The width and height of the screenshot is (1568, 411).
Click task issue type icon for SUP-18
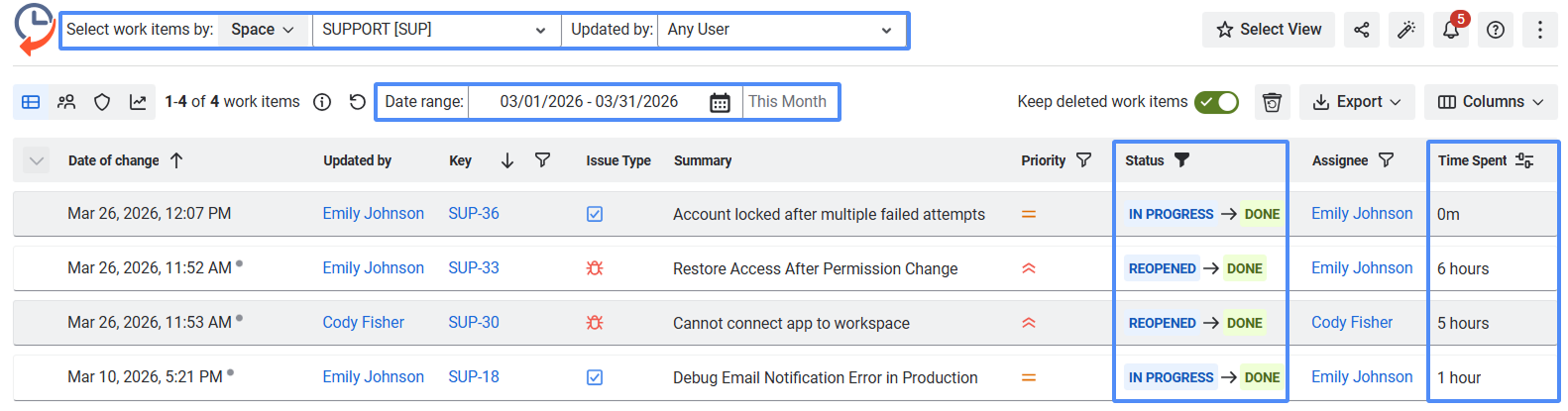coord(595,377)
